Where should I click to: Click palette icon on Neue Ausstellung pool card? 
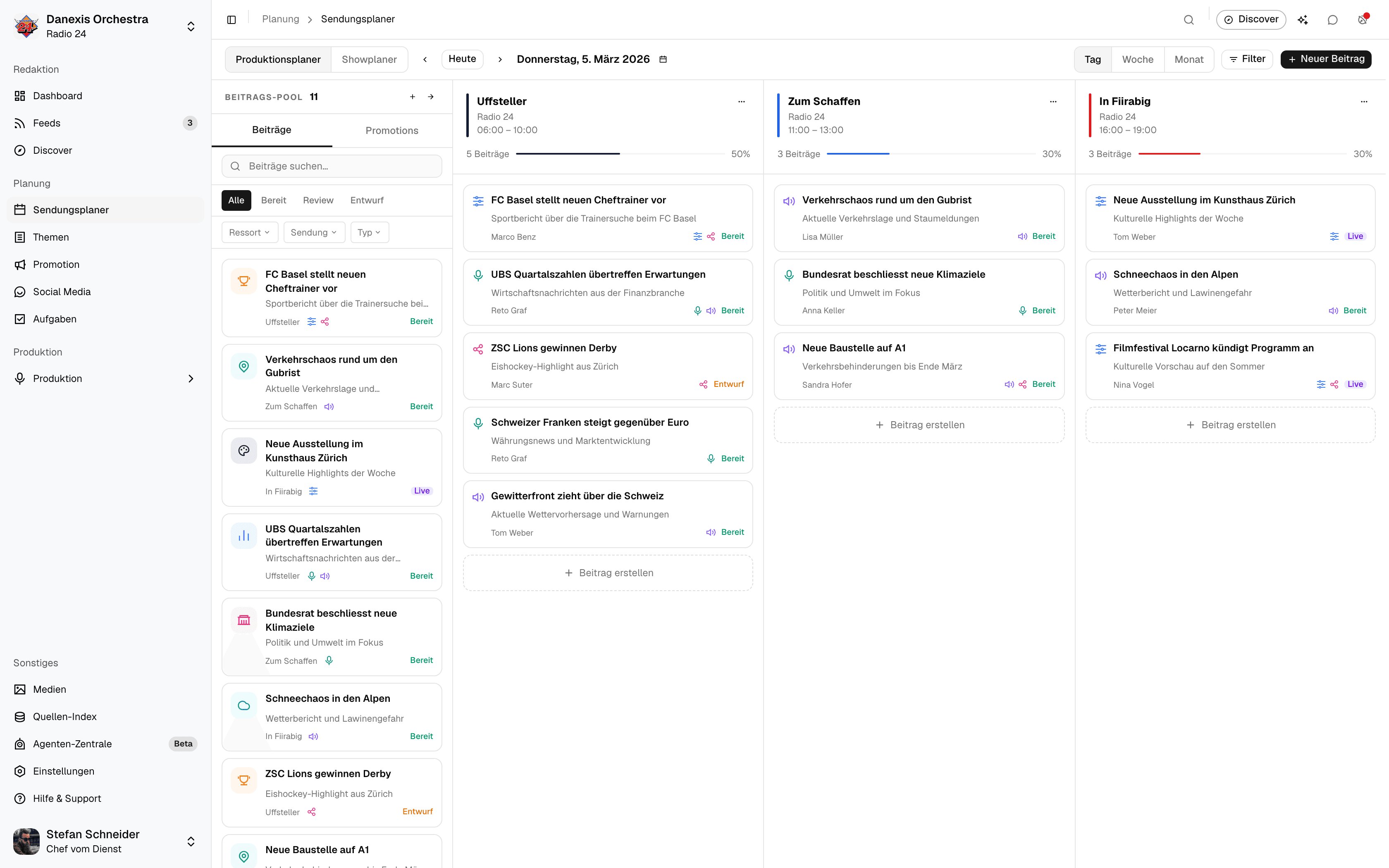coord(244,451)
